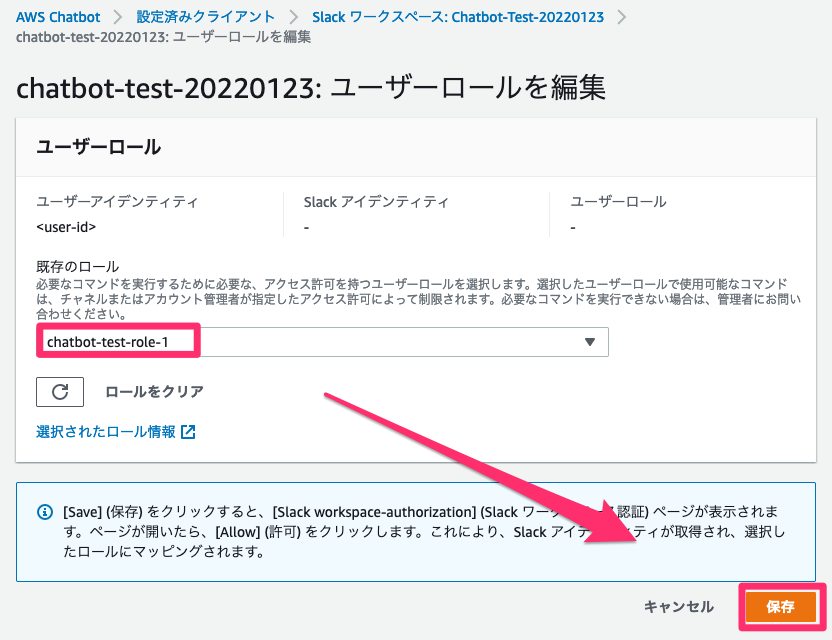Open 設定済みクライアント breadcrumb link
Screen dimensions: 832x640
coord(205,17)
